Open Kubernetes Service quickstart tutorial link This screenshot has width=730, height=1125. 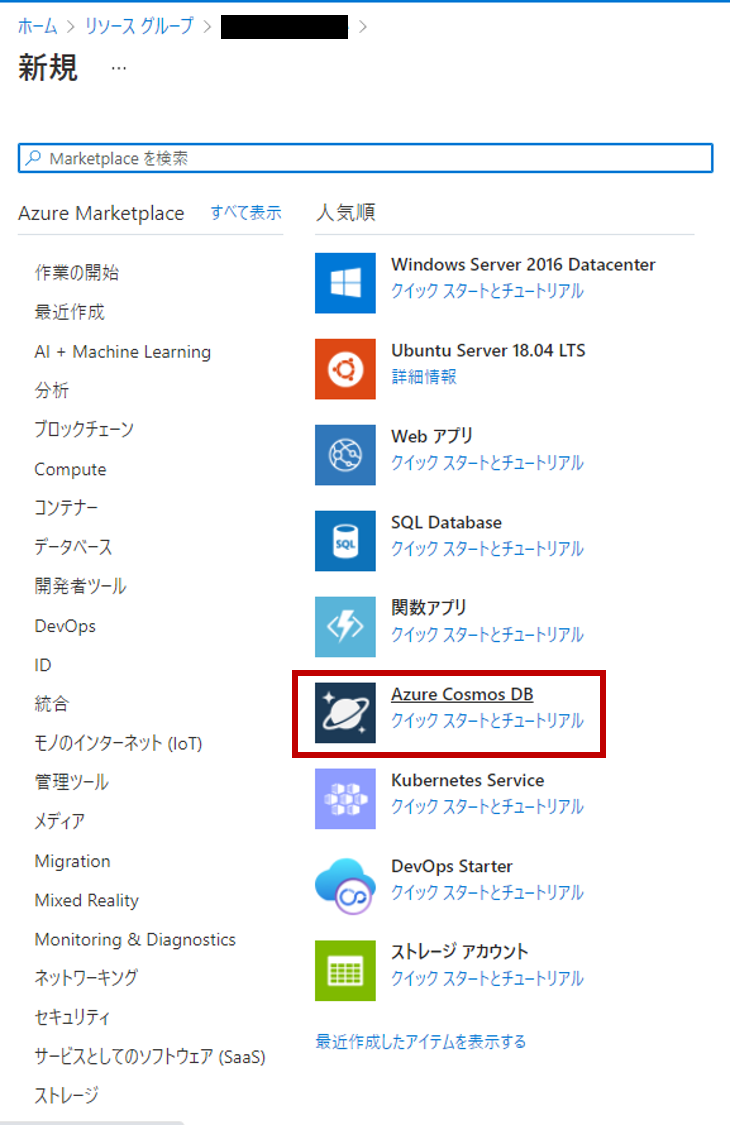point(487,806)
